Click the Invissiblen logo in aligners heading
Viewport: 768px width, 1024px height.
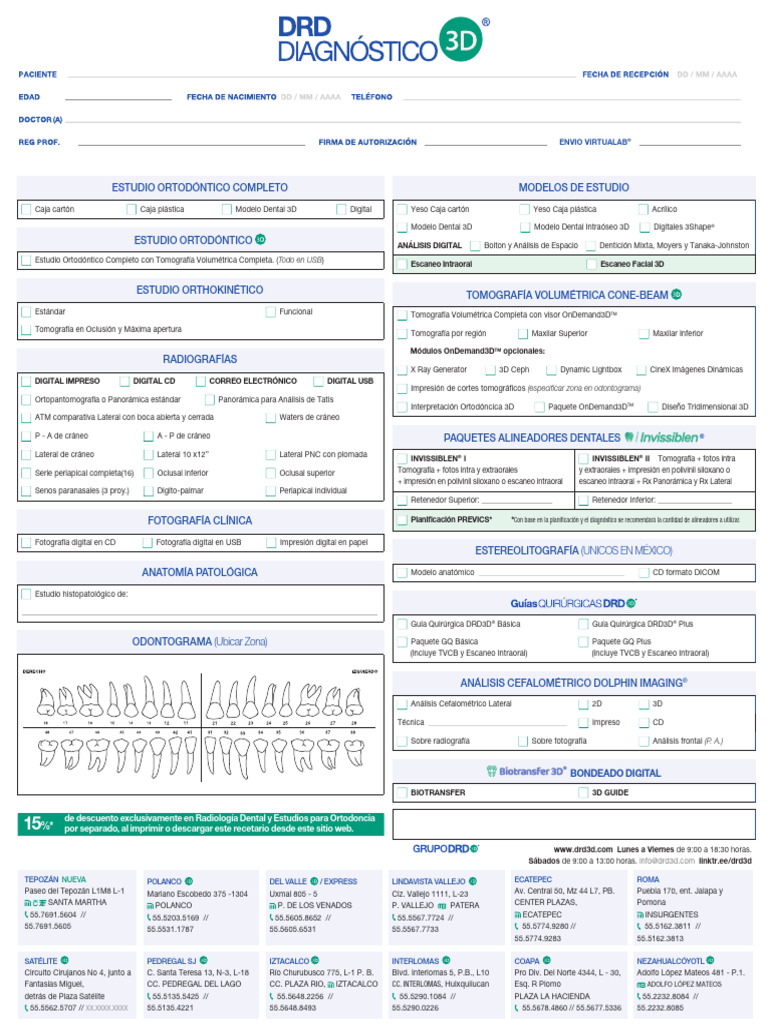point(664,438)
